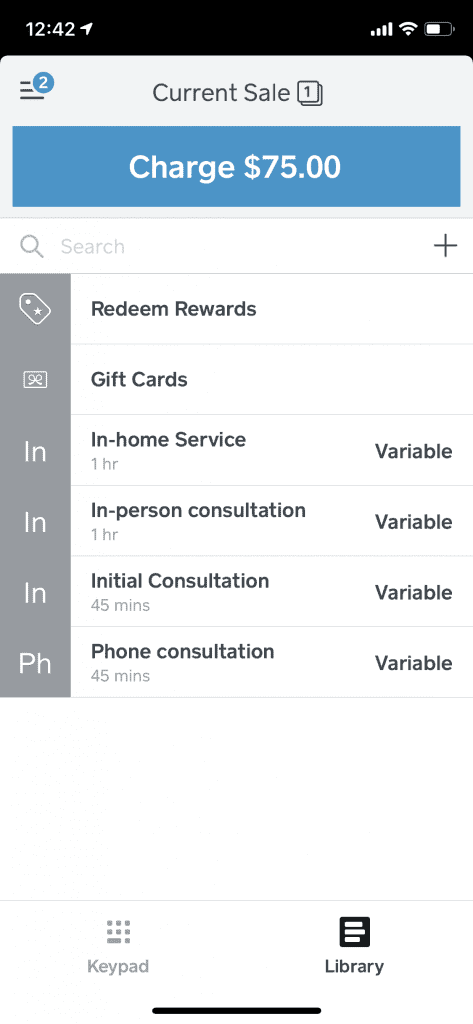473x1024 pixels.
Task: Add Phone consultation to the sale
Action: coord(236,662)
